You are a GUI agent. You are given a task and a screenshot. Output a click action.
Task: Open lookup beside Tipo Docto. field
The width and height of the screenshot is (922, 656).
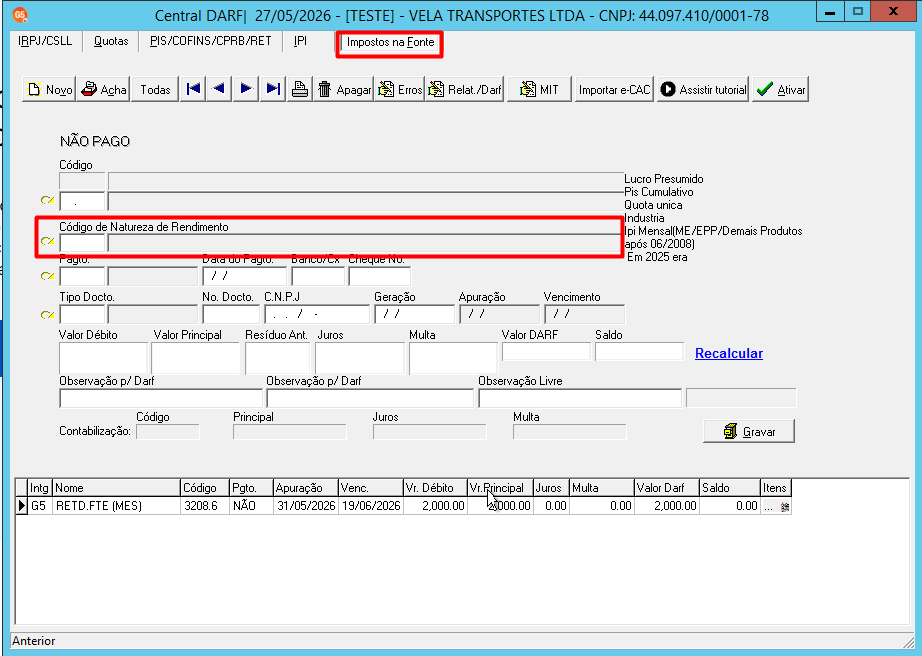(47, 315)
